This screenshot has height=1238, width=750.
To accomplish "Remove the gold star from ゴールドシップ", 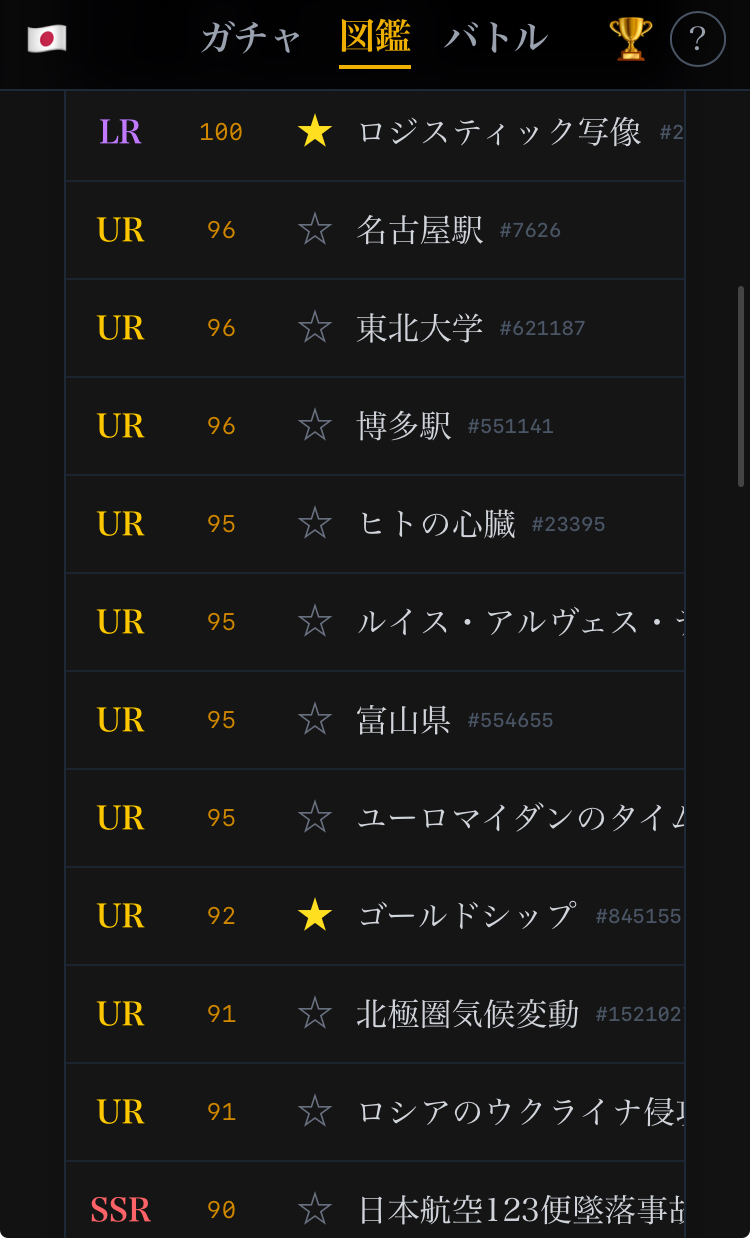I will click(315, 916).
